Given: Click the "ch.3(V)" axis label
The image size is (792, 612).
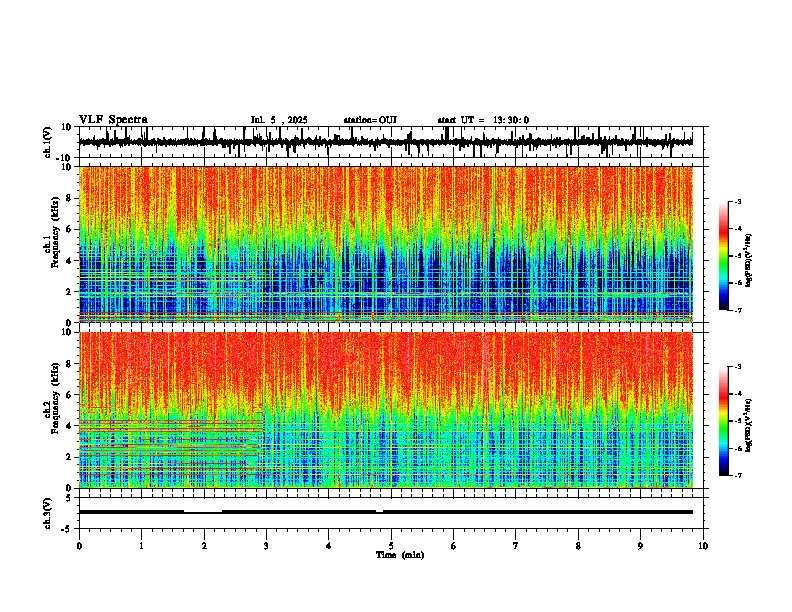Looking at the screenshot, I should tap(48, 513).
